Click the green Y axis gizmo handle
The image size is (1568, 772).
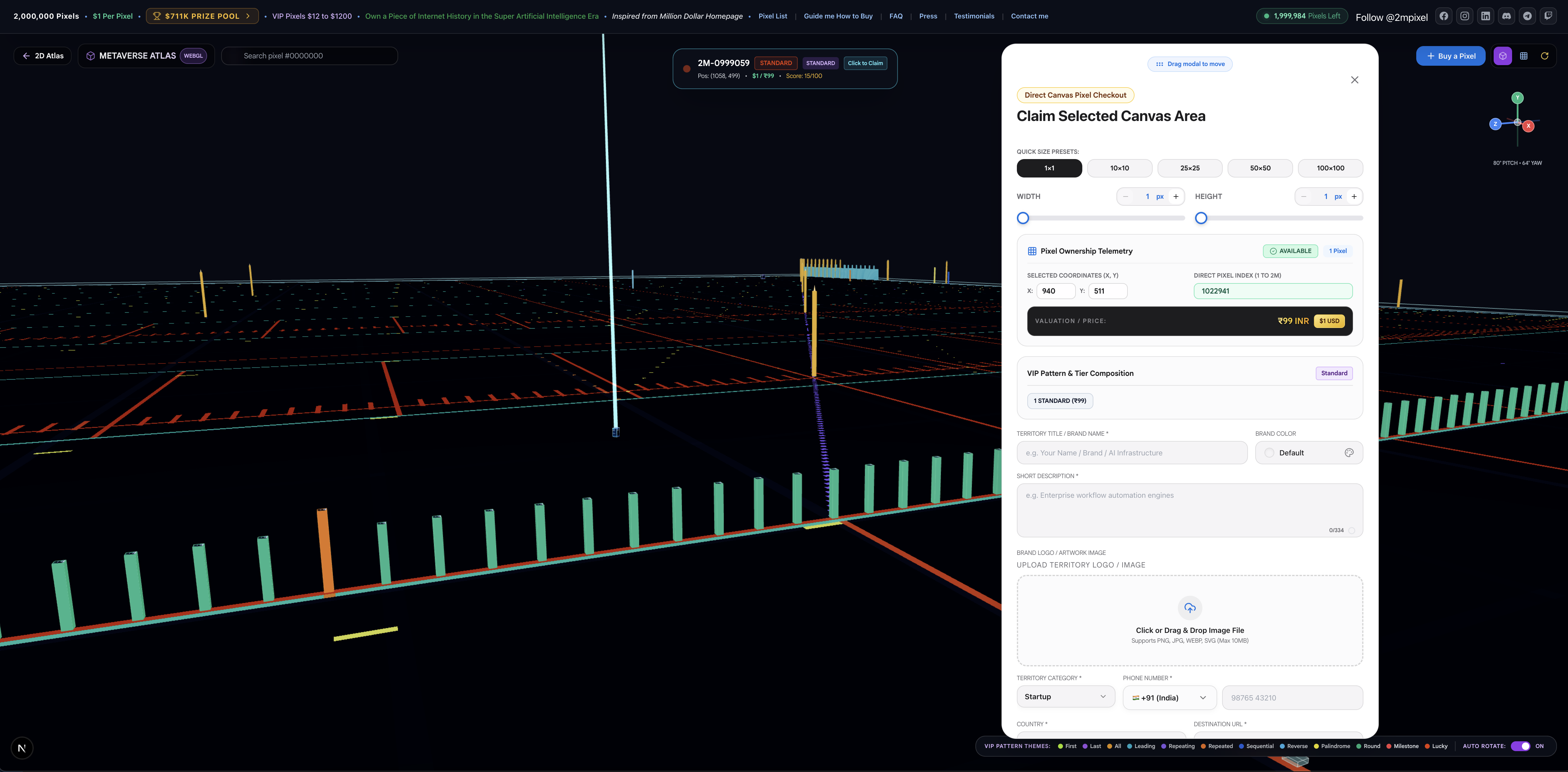1518,97
